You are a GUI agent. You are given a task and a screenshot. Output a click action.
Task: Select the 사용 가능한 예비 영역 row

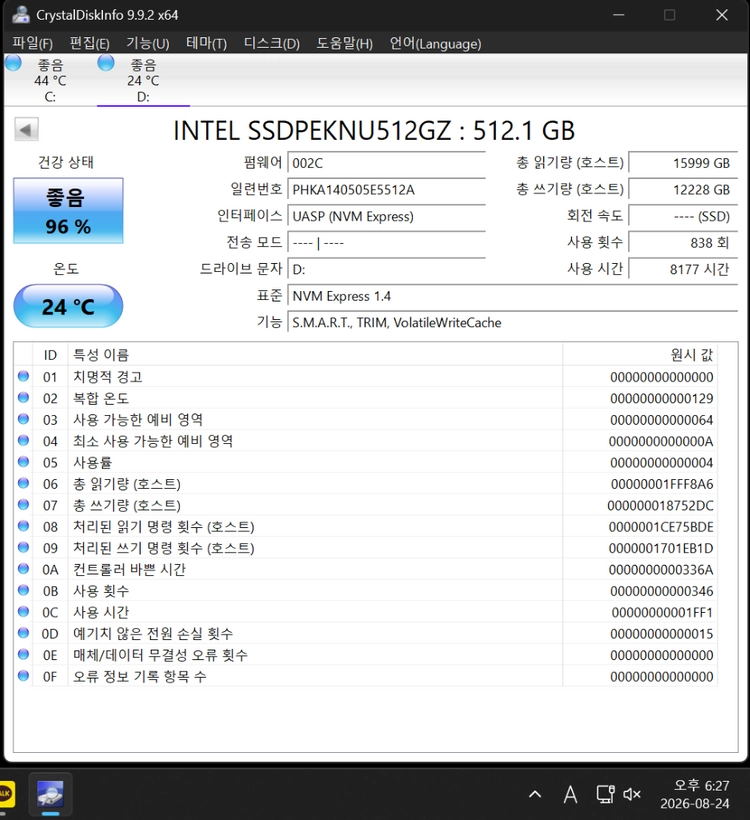tap(366, 419)
